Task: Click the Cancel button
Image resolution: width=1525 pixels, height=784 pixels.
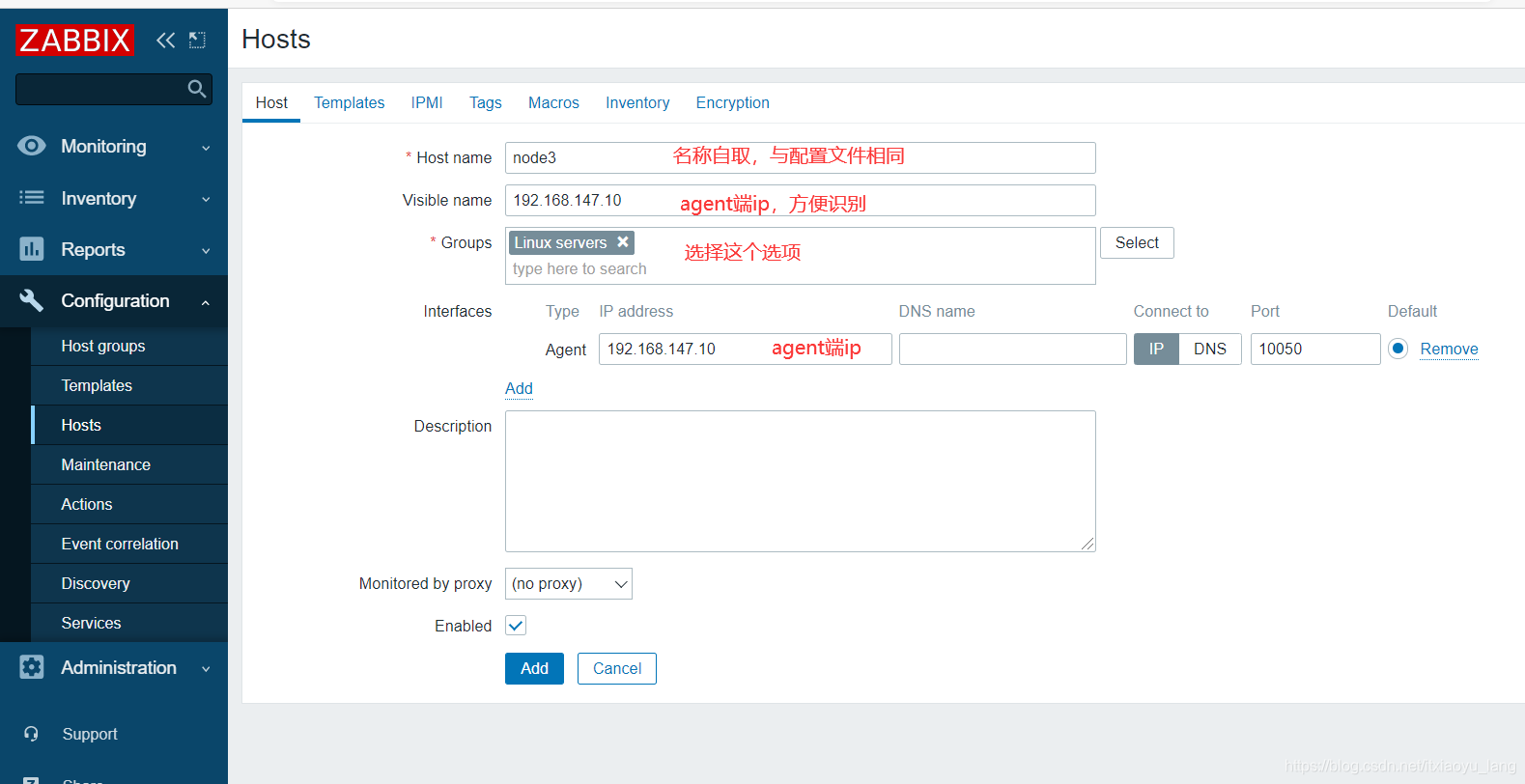Action: pos(617,668)
